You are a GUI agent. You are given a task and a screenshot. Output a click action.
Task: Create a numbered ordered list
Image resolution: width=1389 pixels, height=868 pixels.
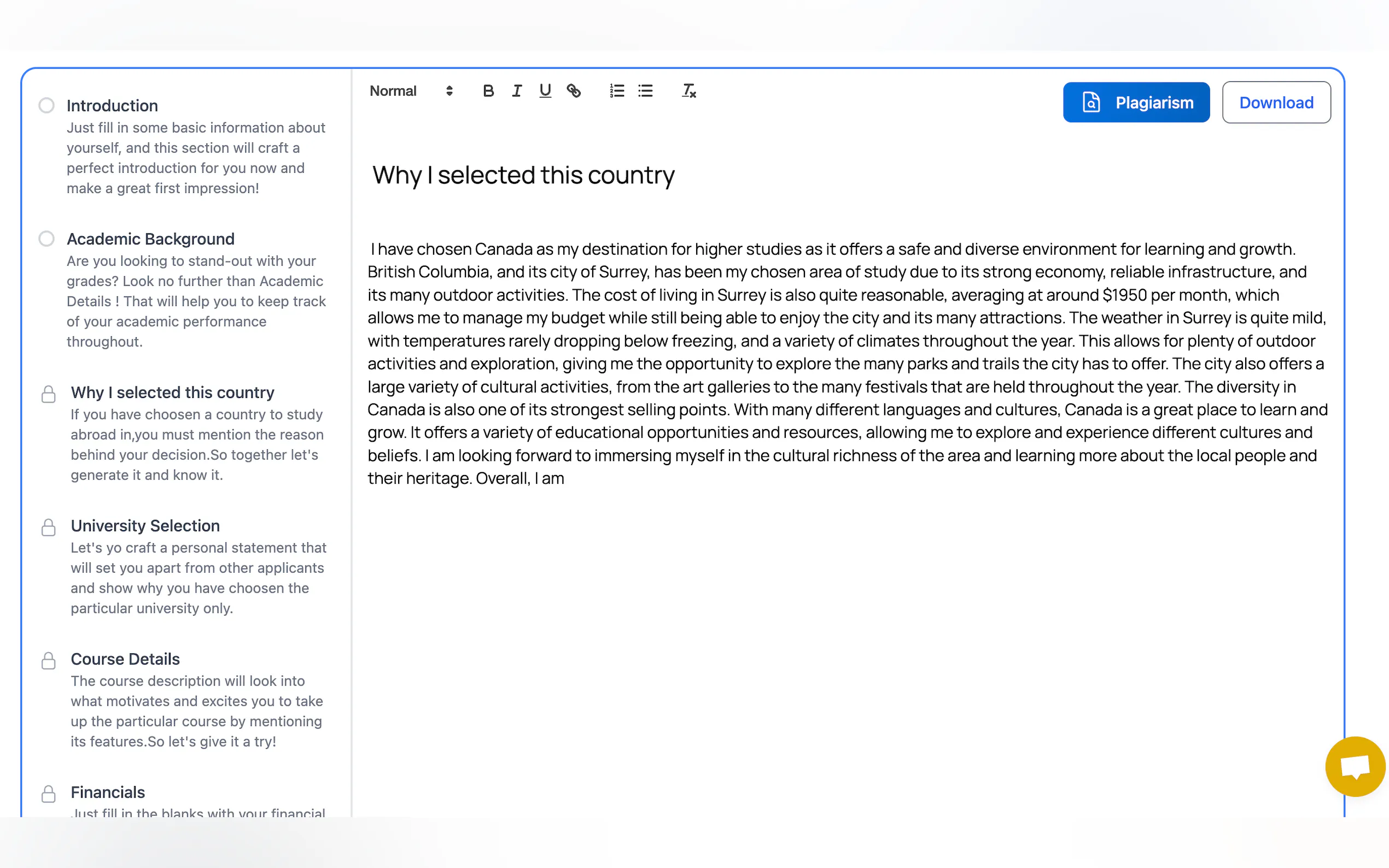617,91
